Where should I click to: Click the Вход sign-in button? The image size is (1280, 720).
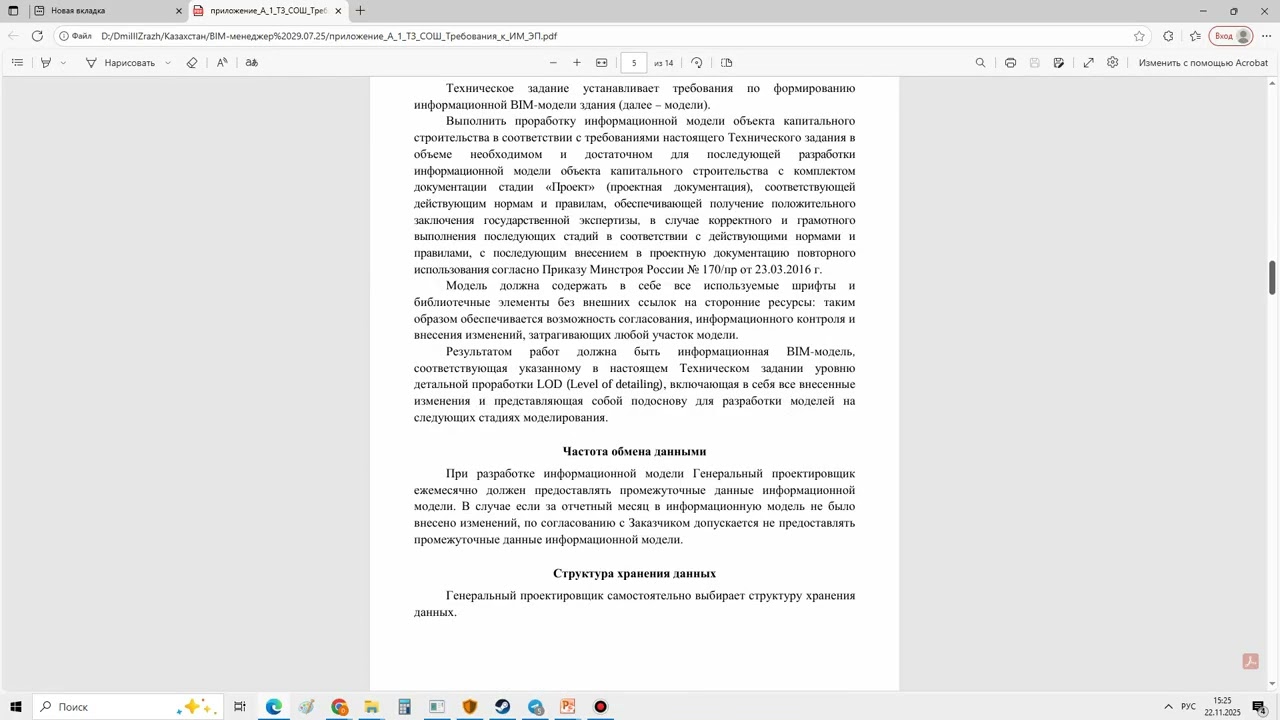pyautogui.click(x=1231, y=36)
